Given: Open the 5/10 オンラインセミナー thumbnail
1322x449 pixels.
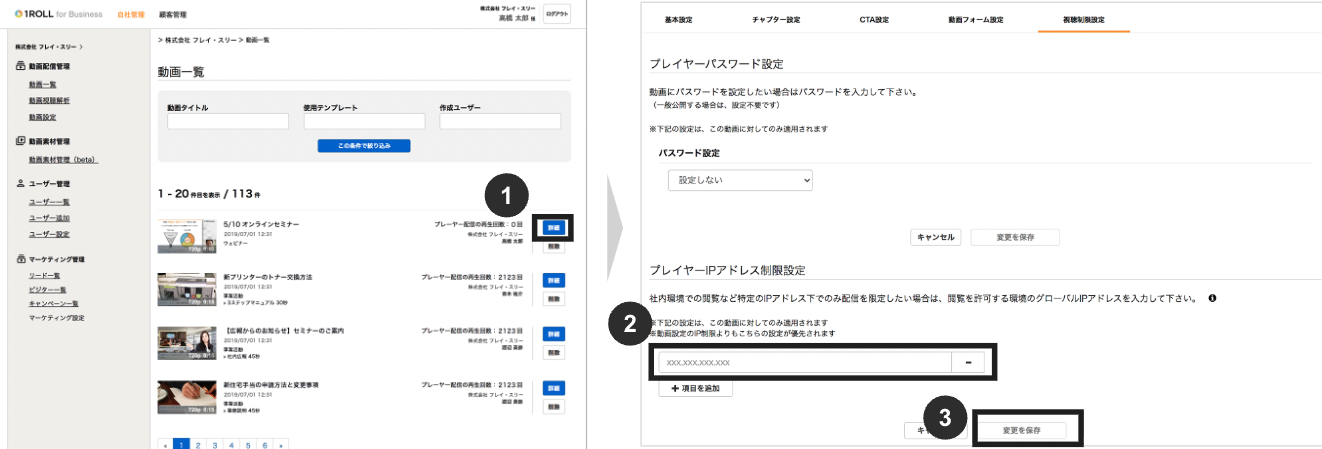Looking at the screenshot, I should 187,236.
